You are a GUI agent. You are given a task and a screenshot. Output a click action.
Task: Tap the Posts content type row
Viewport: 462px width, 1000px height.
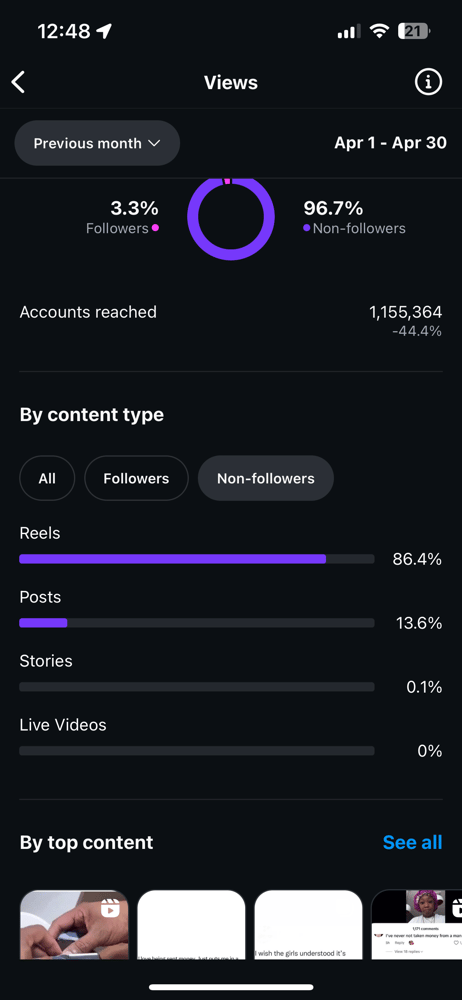231,611
